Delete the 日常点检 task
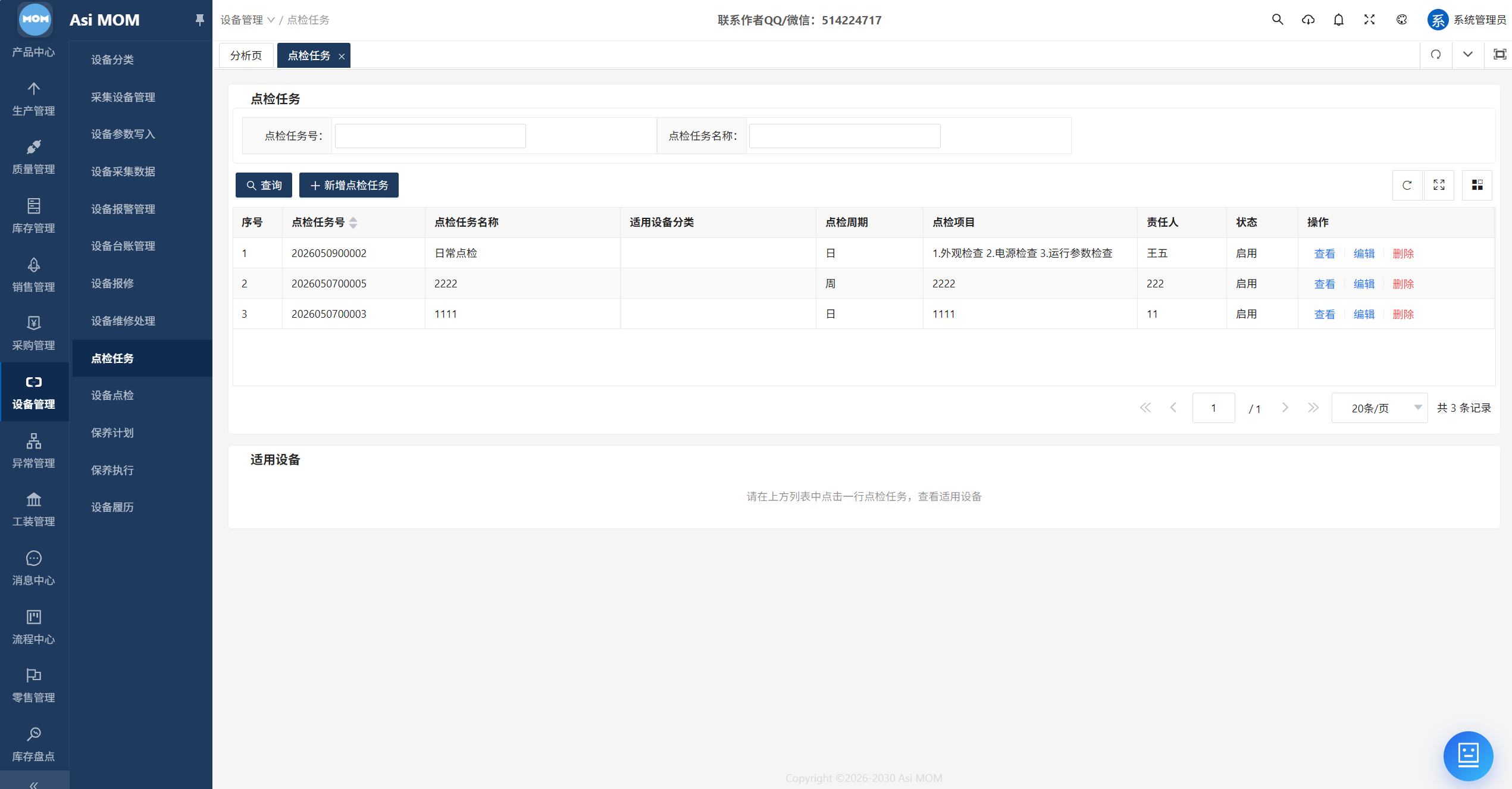This screenshot has width=1512, height=789. tap(1403, 253)
